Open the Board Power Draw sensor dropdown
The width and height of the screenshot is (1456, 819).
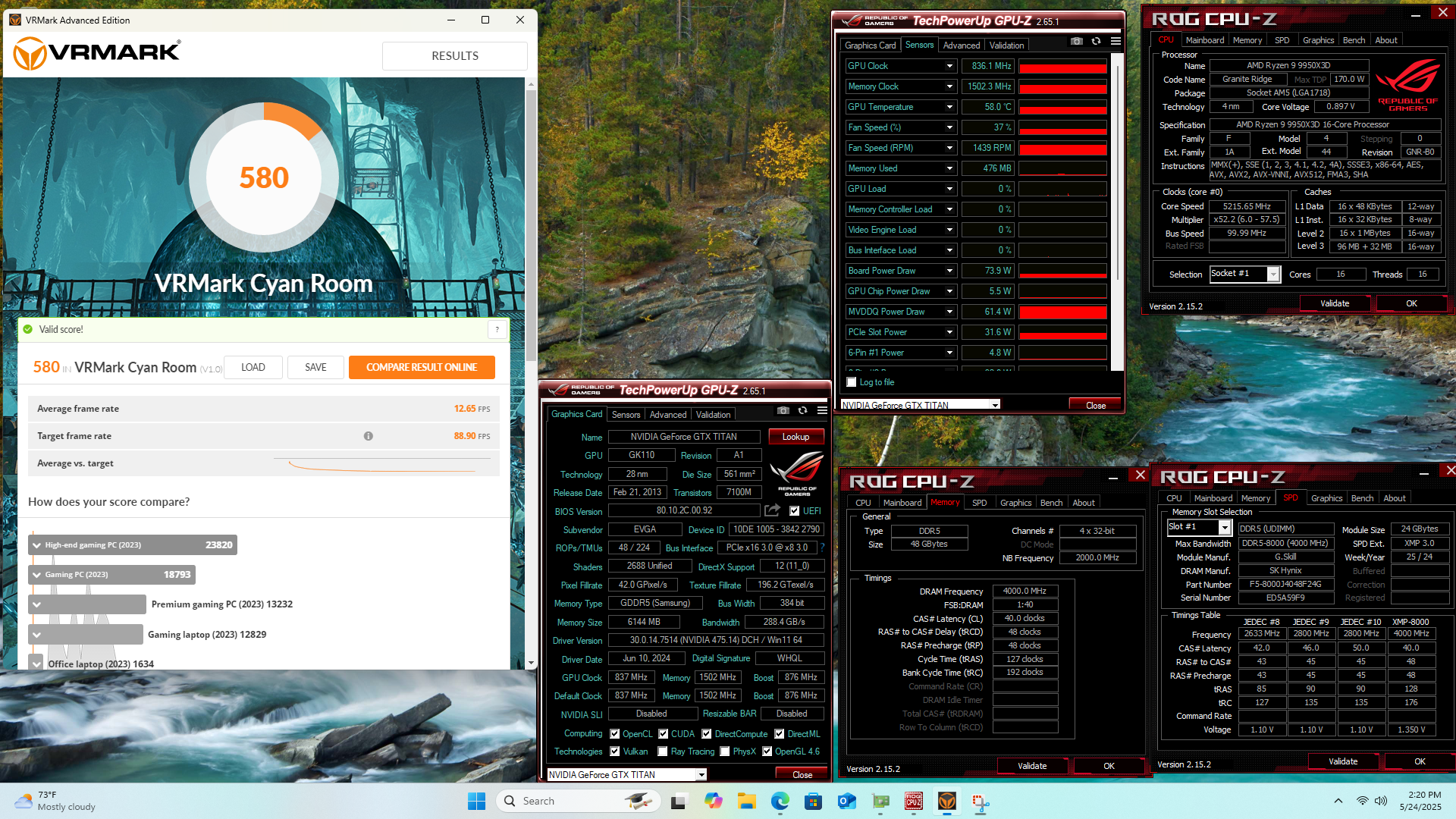(949, 271)
